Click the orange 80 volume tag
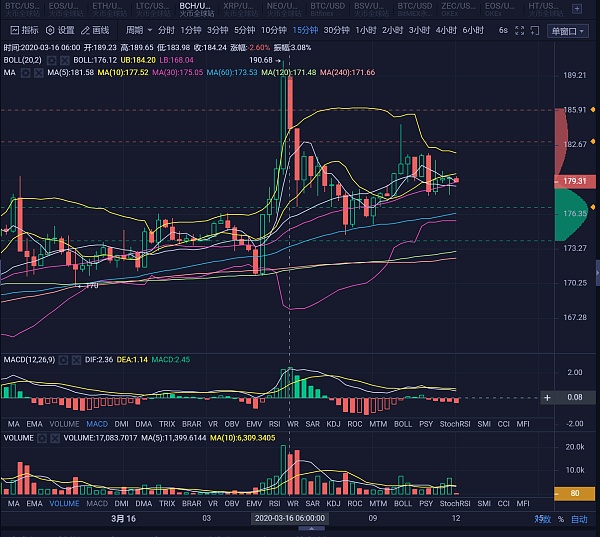 pyautogui.click(x=575, y=493)
